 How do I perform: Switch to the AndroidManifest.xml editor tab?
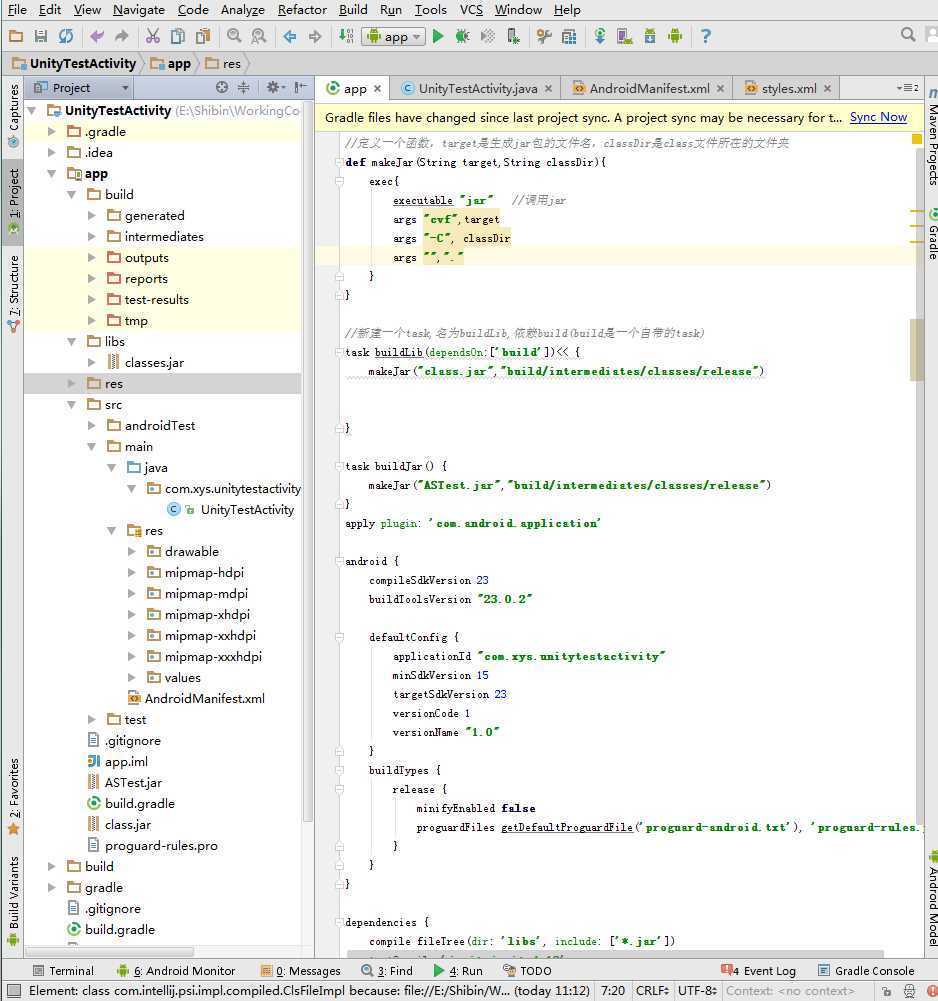click(x=648, y=88)
